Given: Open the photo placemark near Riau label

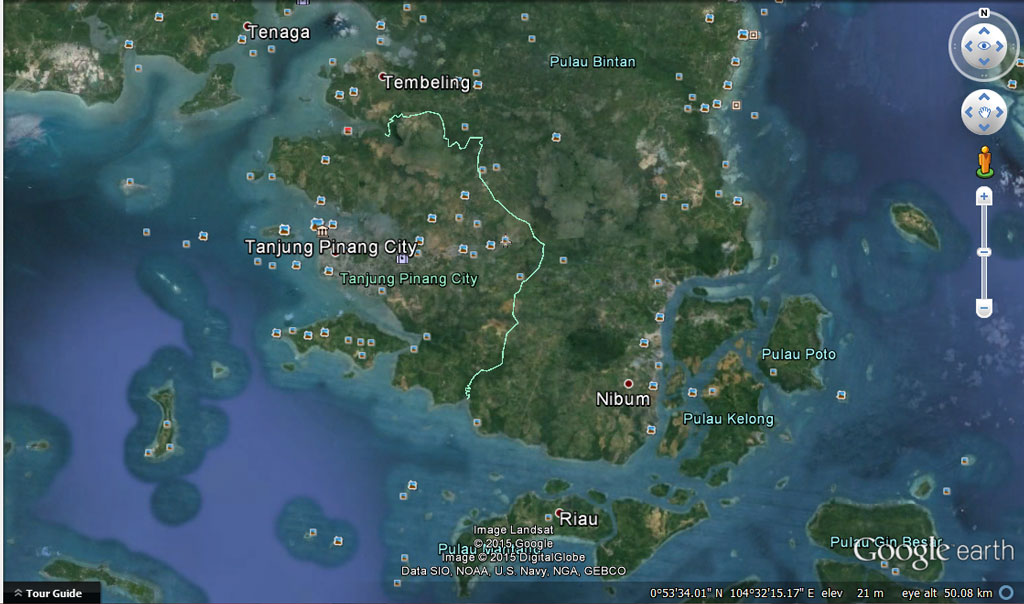Looking at the screenshot, I should [548, 517].
